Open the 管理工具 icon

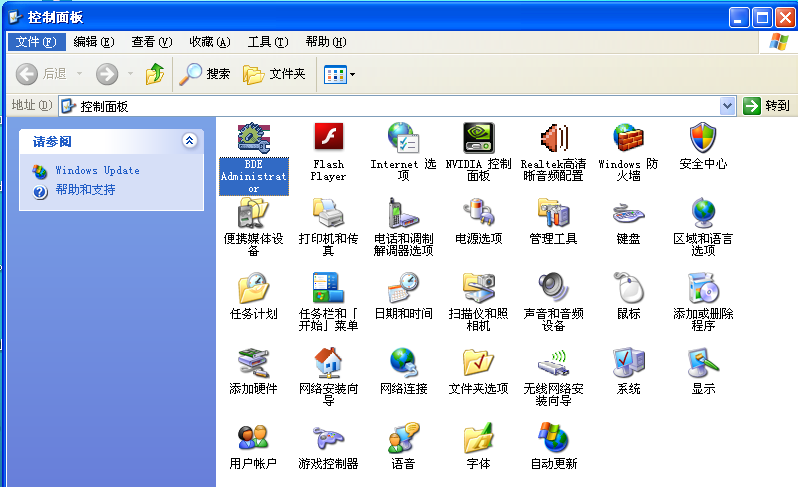(553, 213)
